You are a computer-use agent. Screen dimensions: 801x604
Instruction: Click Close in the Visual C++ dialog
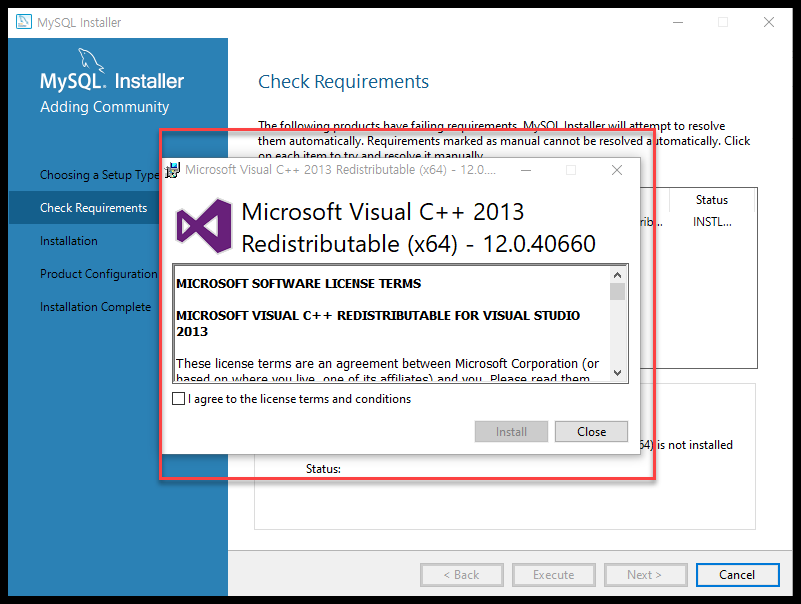591,432
